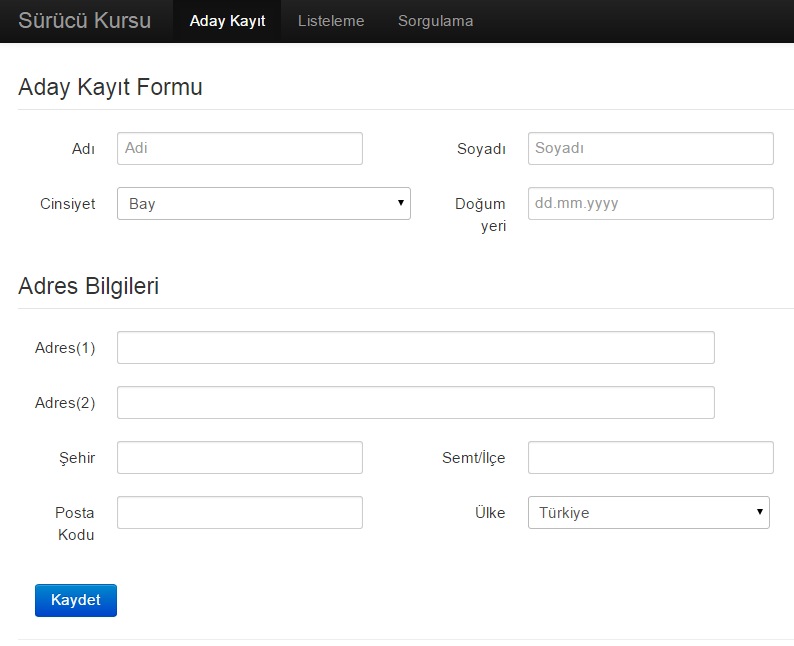
Task: Focus the Soyadı text field
Action: tap(651, 148)
